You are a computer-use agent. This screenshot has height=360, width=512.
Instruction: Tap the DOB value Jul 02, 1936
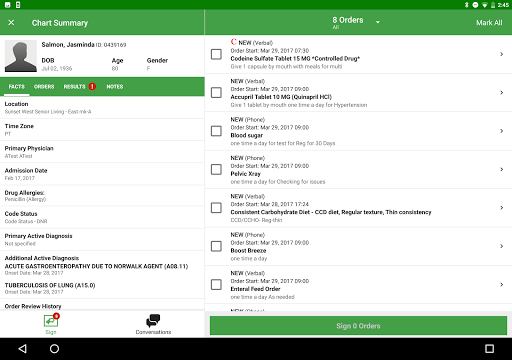point(57,68)
